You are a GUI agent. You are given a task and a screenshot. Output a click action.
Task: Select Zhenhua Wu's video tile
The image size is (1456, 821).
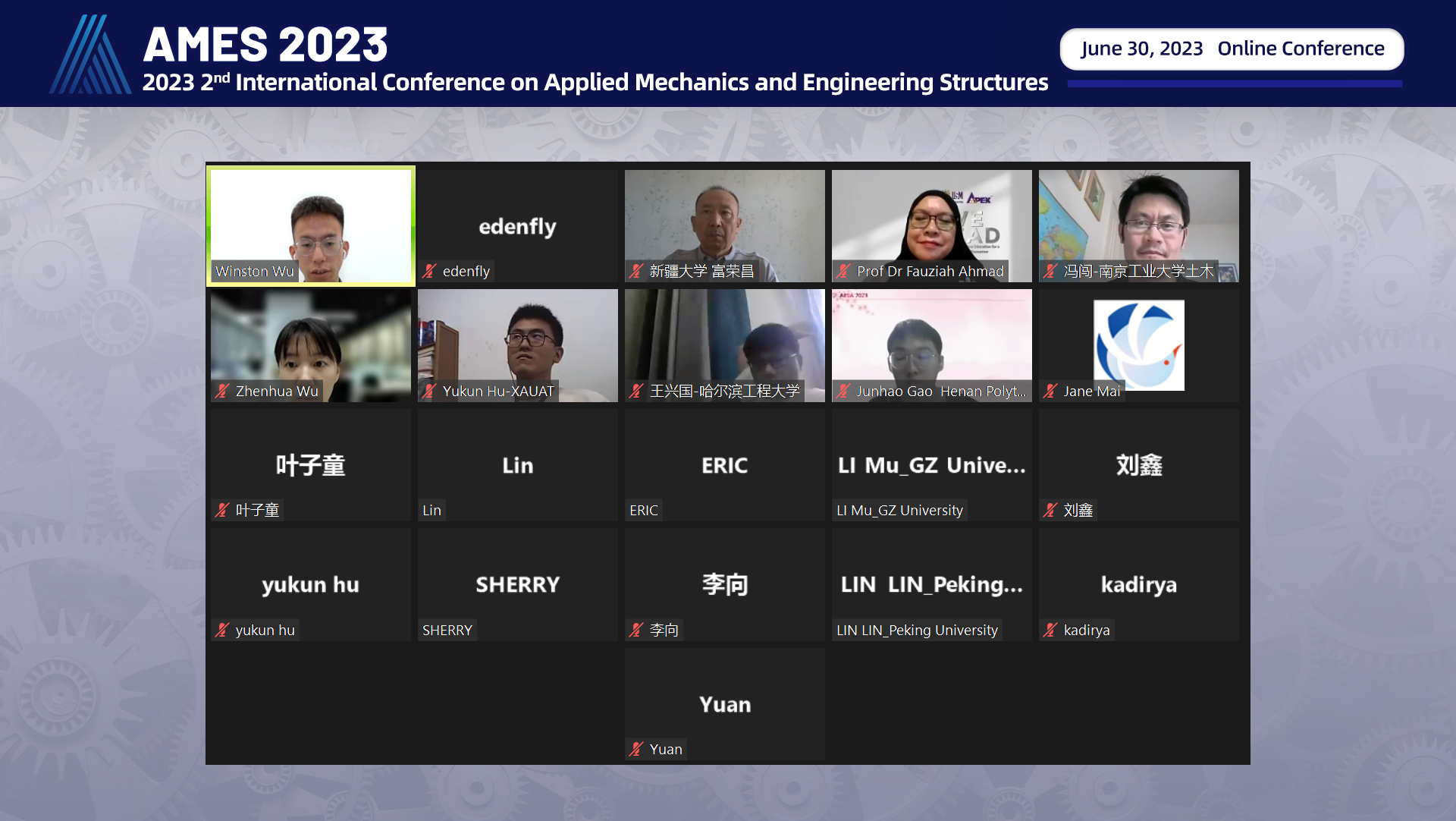click(x=311, y=345)
